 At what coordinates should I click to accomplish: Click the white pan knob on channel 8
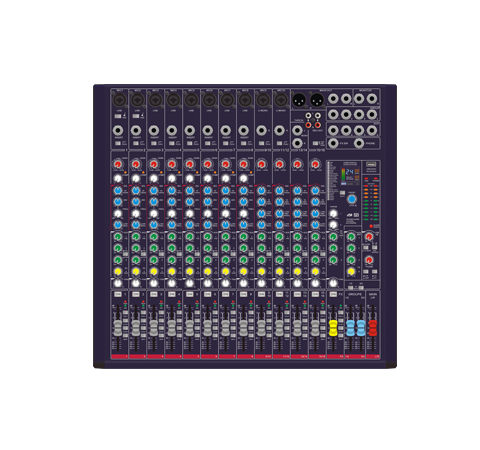coord(244,283)
